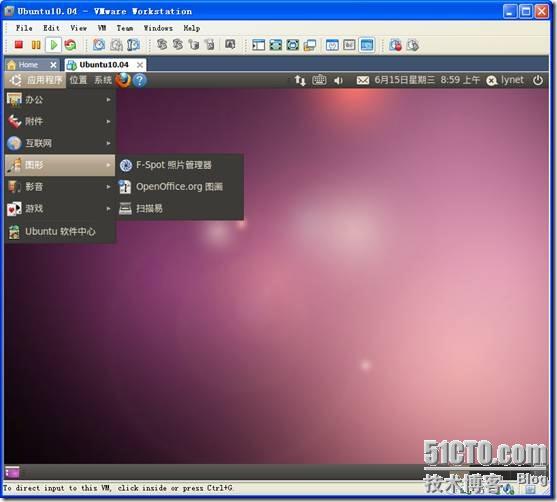557x502 pixels.
Task: Expand the 游戏 Games submenu
Action: [x=60, y=209]
